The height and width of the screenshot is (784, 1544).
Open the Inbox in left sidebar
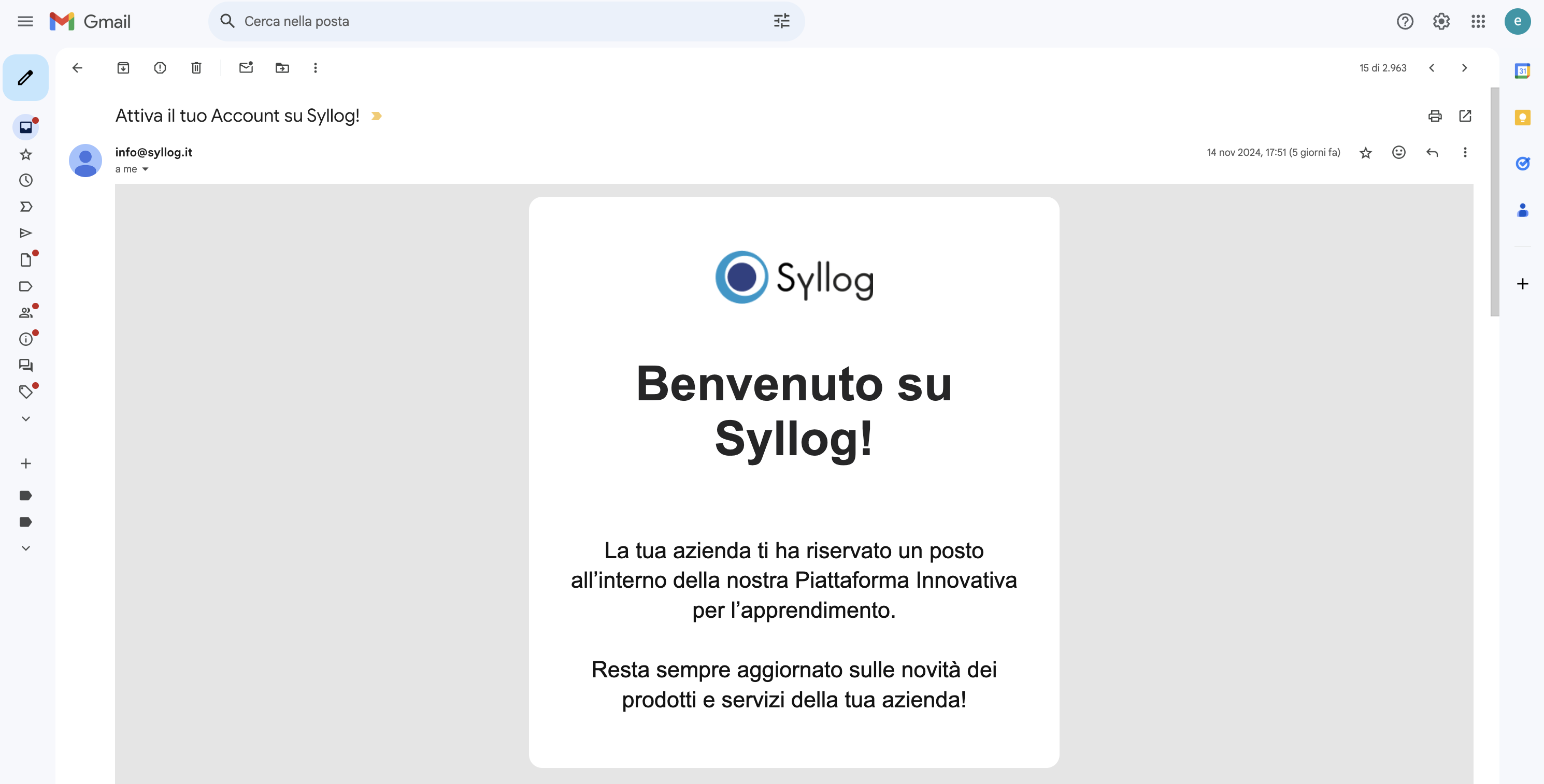tap(25, 127)
